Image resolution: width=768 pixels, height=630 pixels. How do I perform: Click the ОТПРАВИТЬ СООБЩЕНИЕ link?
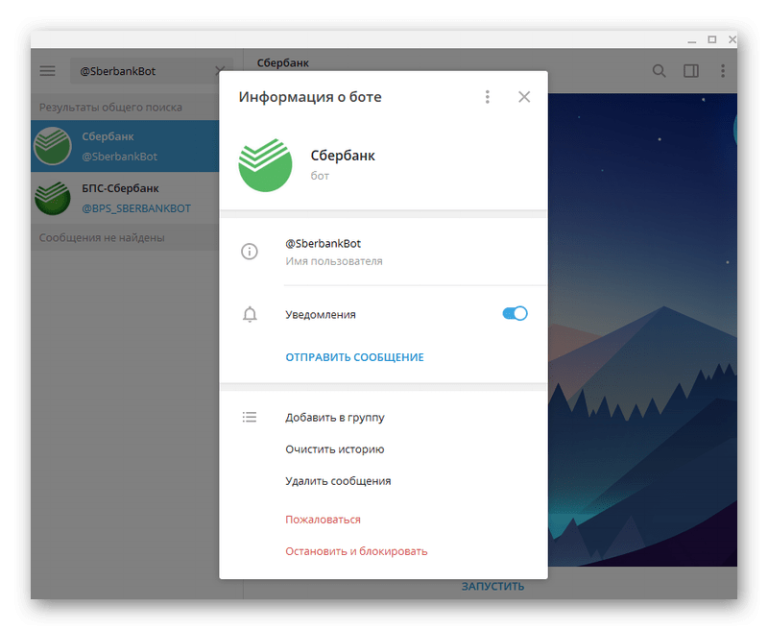tap(354, 357)
